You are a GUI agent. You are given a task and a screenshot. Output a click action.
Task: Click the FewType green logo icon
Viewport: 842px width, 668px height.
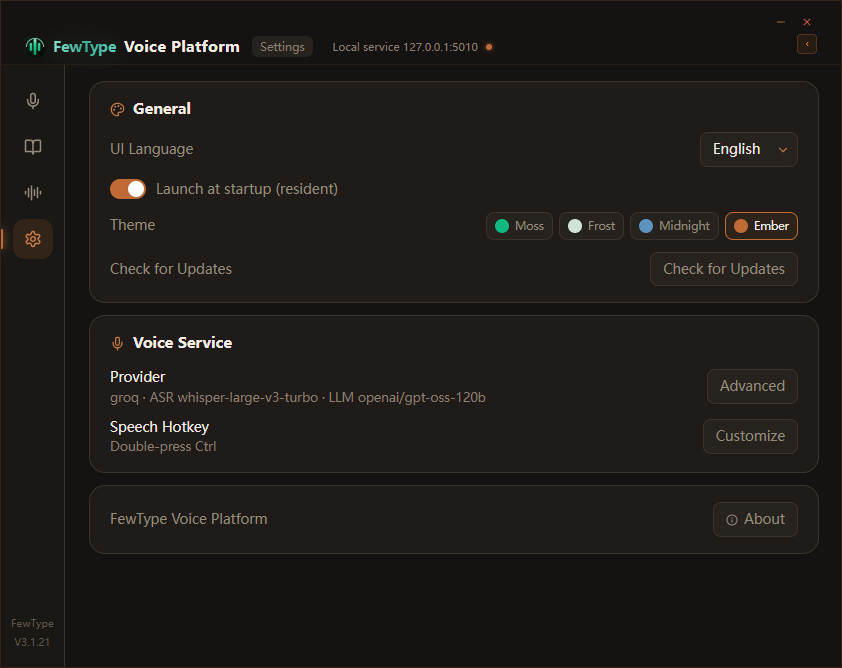pos(35,47)
